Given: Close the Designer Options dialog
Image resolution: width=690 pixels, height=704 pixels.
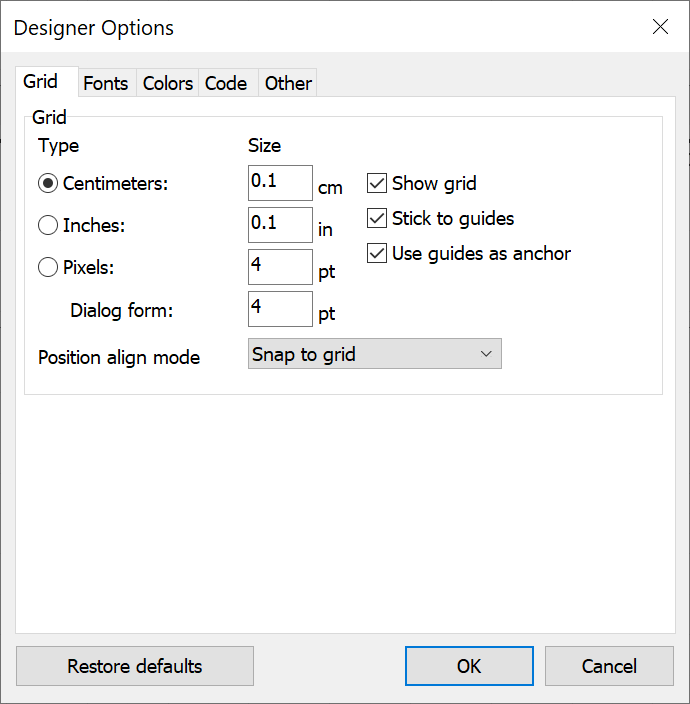Looking at the screenshot, I should 660,27.
